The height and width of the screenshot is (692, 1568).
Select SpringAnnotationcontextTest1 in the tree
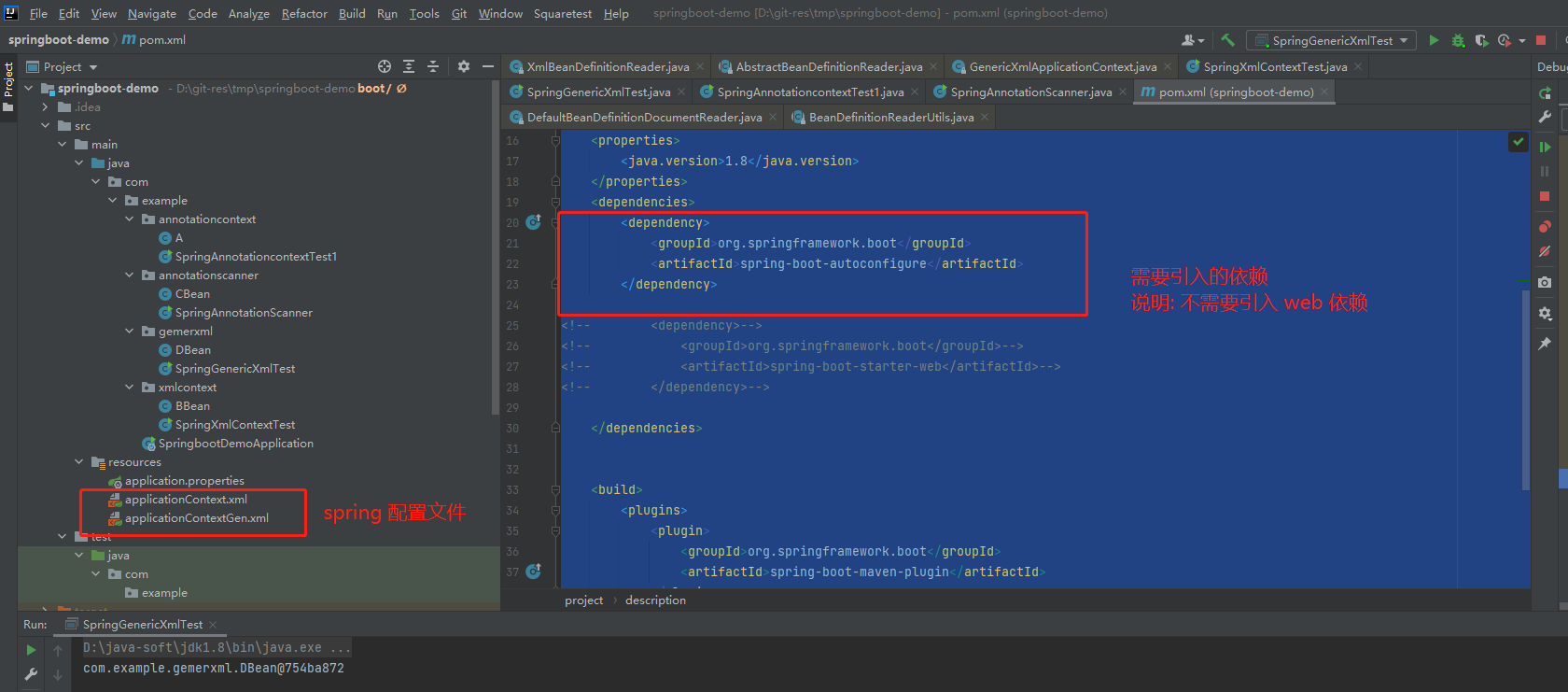256,256
